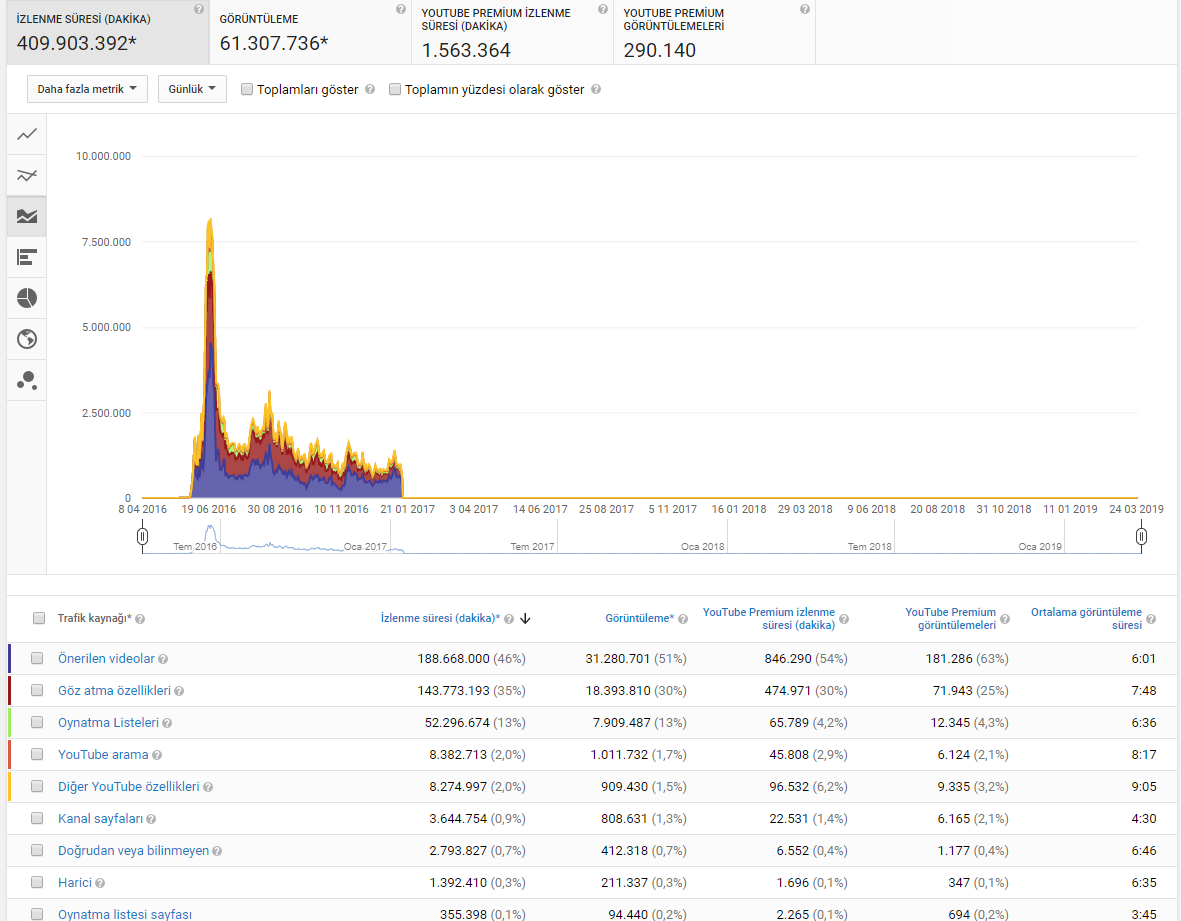Open the Harici traffic source link

75,883
